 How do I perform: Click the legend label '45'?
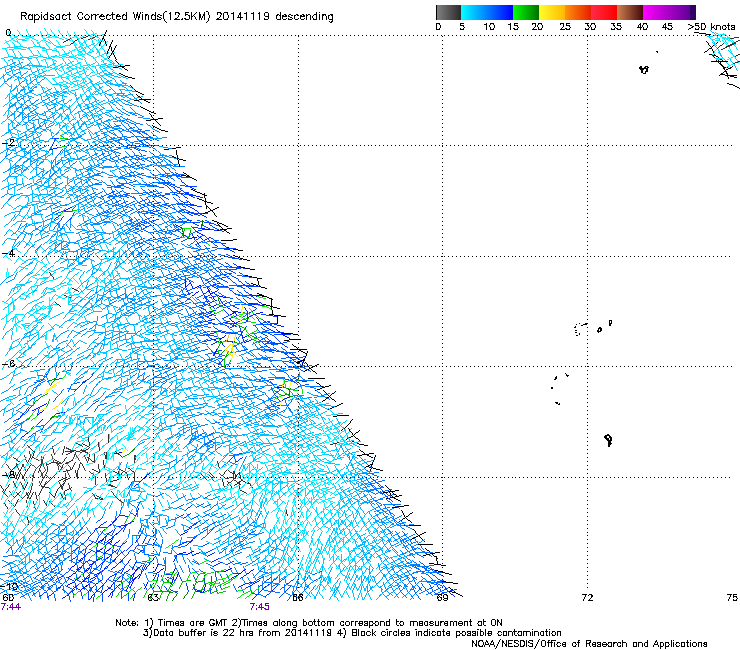point(667,27)
